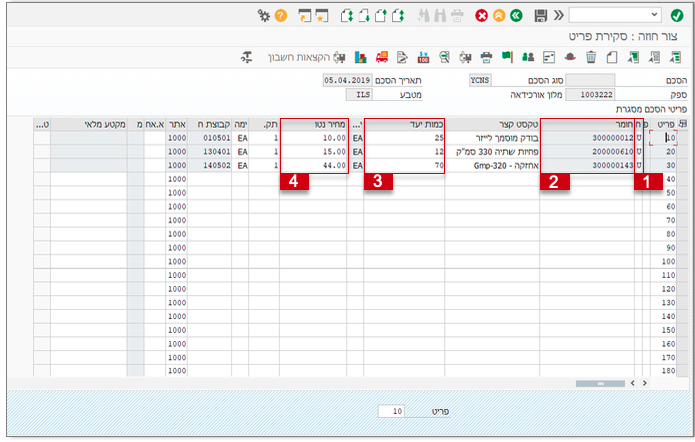Go to next page icon
The width and height of the screenshot is (695, 442).
(x=364, y=16)
